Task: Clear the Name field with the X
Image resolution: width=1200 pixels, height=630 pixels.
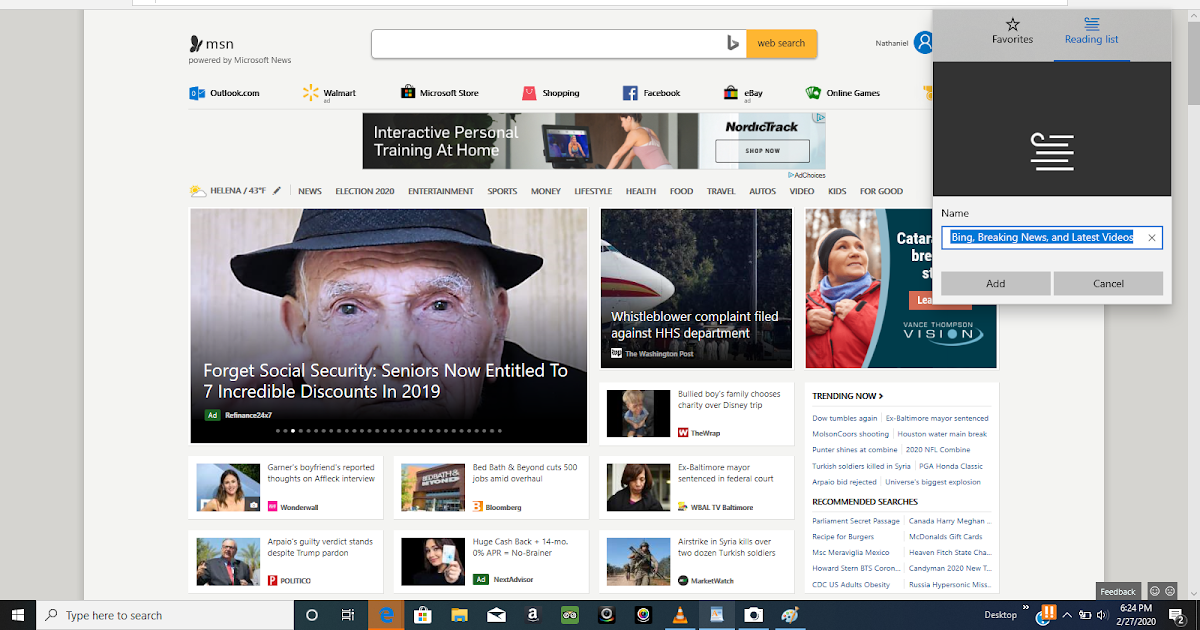Action: [1152, 238]
